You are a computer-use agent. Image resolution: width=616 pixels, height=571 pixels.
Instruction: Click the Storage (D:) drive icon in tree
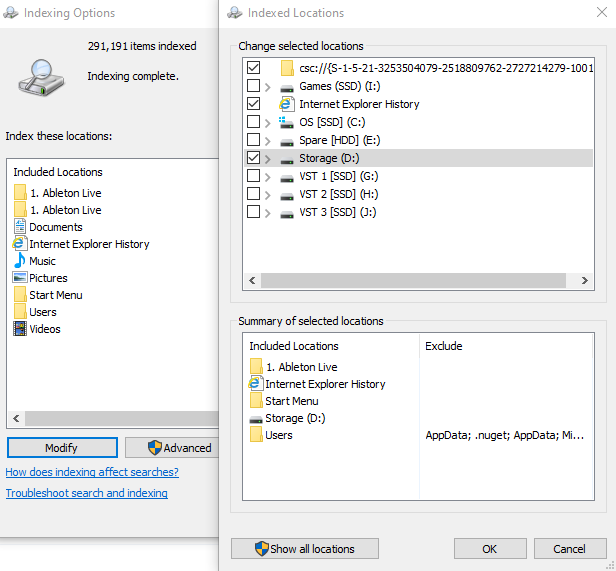pos(287,161)
